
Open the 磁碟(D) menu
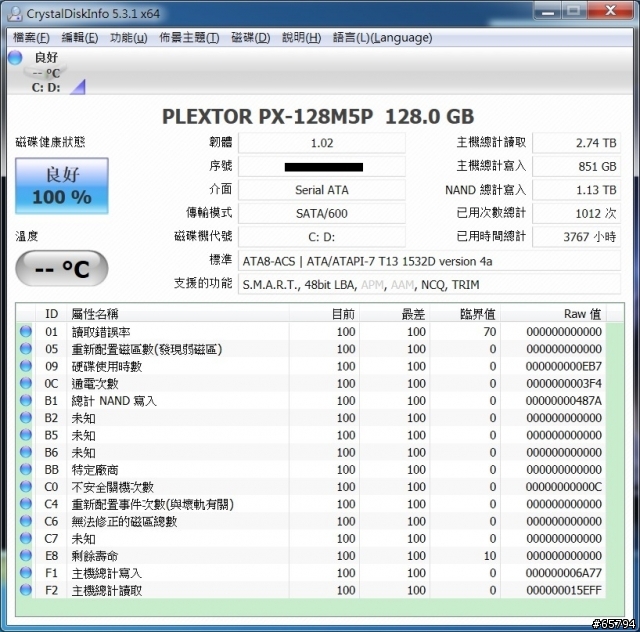[251, 38]
